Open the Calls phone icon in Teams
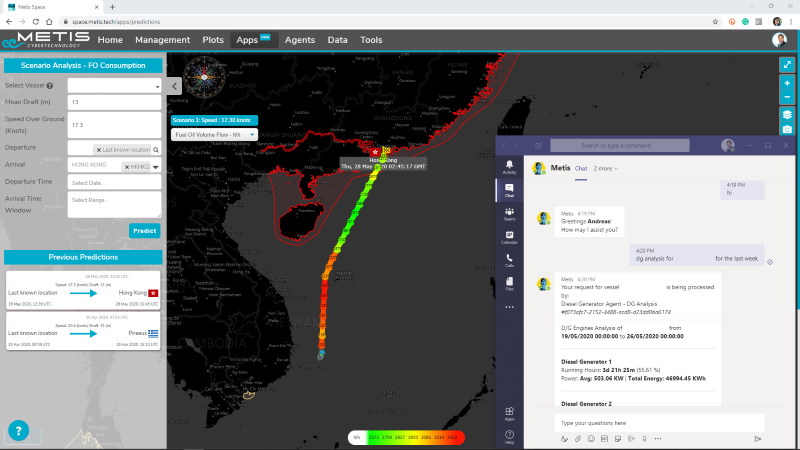Image resolution: width=800 pixels, height=450 pixels. [509, 260]
